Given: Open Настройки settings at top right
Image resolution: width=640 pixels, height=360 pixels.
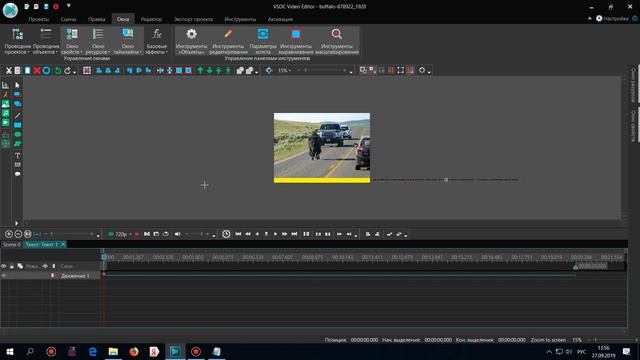Looking at the screenshot, I should (612, 18).
